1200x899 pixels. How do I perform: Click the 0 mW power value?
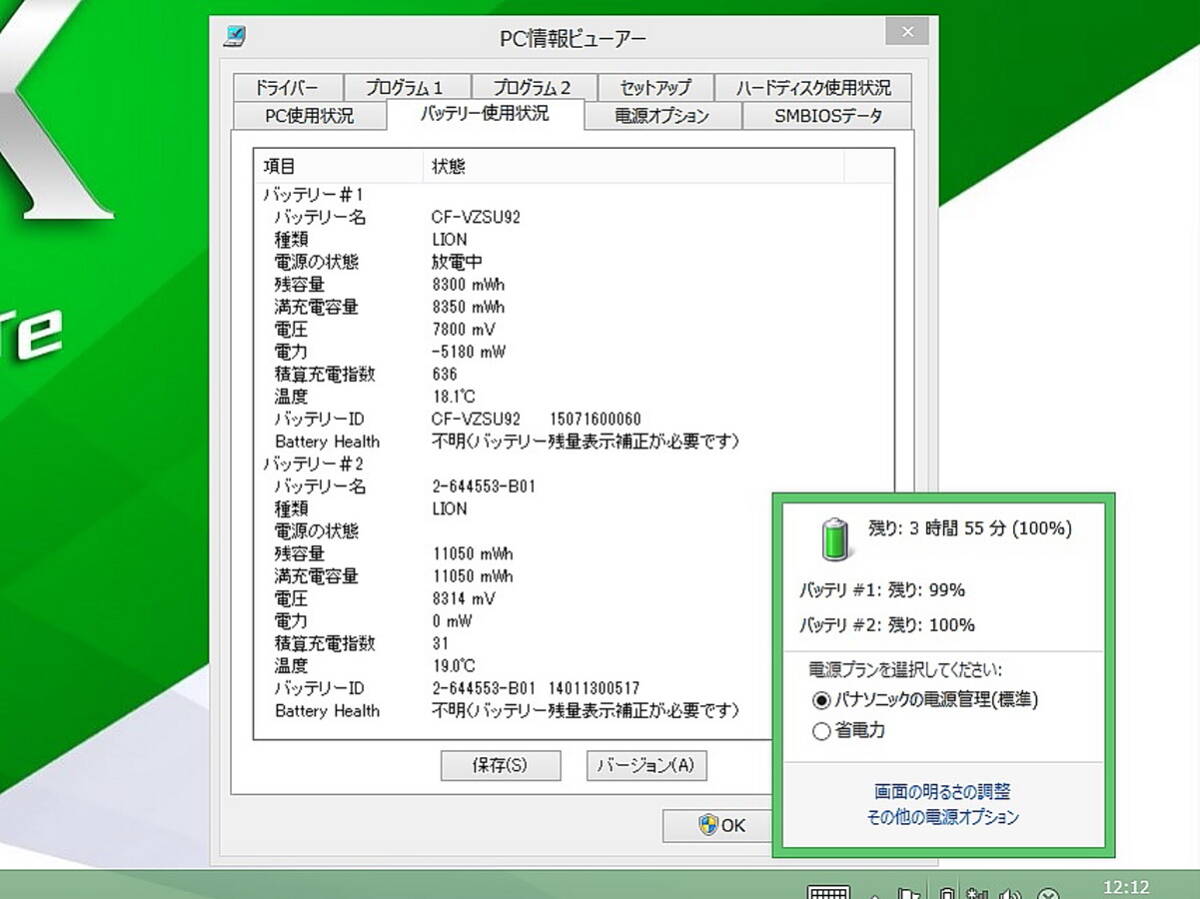452,621
